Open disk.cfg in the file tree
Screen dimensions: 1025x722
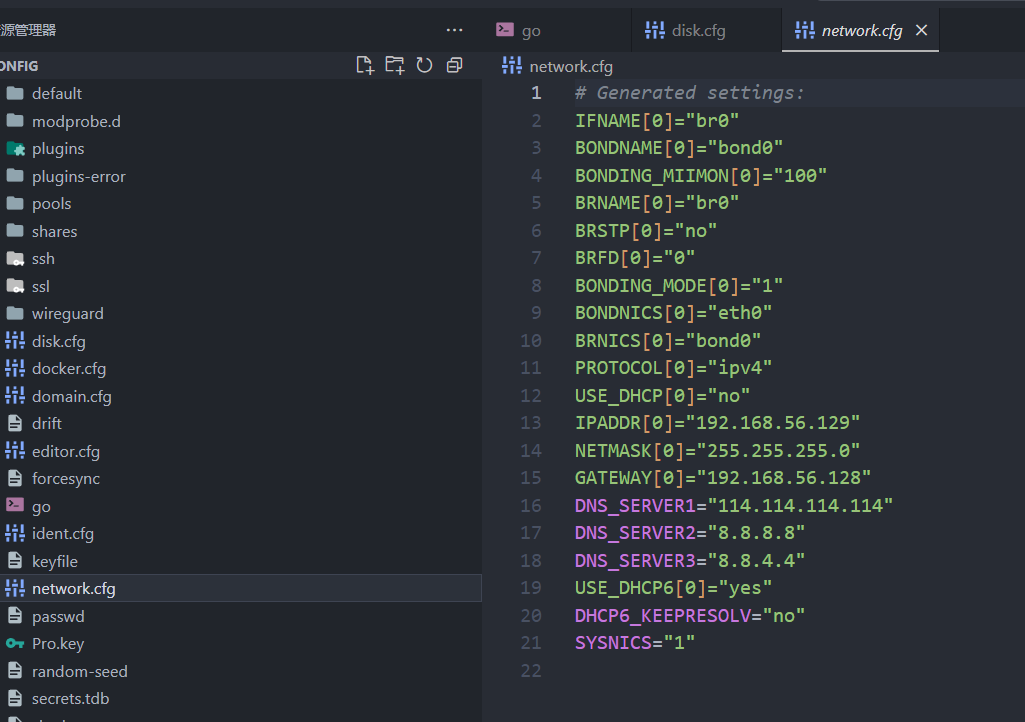[241, 341]
